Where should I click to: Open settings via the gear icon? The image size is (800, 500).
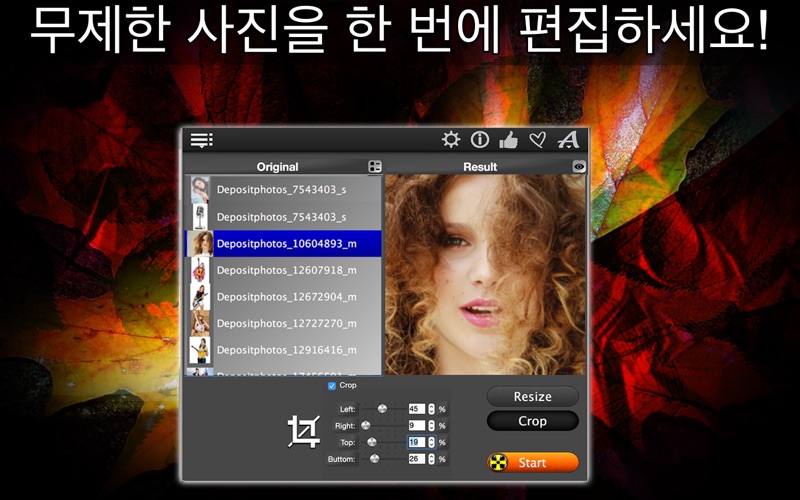(451, 139)
